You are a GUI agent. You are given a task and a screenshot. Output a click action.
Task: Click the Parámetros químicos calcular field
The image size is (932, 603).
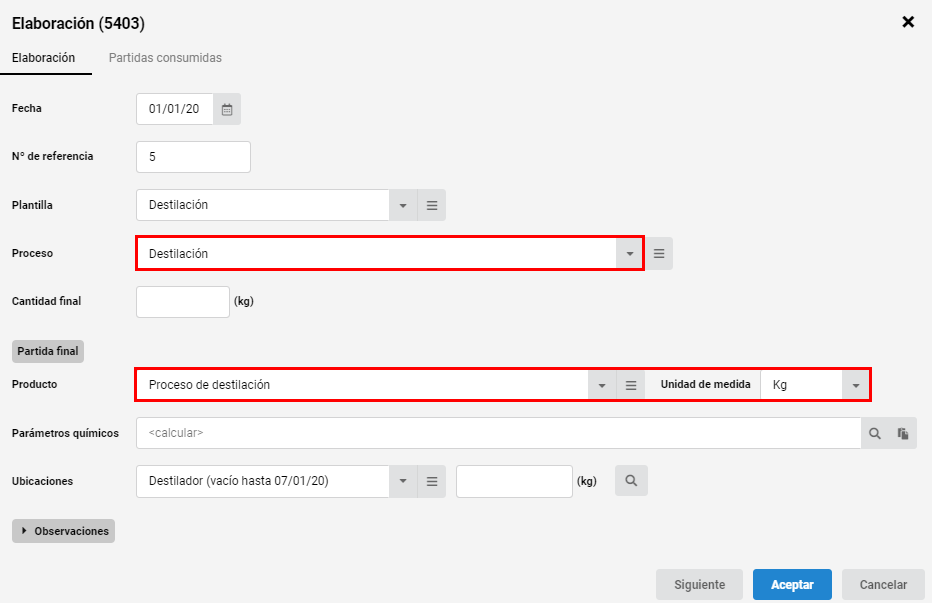click(x=499, y=434)
